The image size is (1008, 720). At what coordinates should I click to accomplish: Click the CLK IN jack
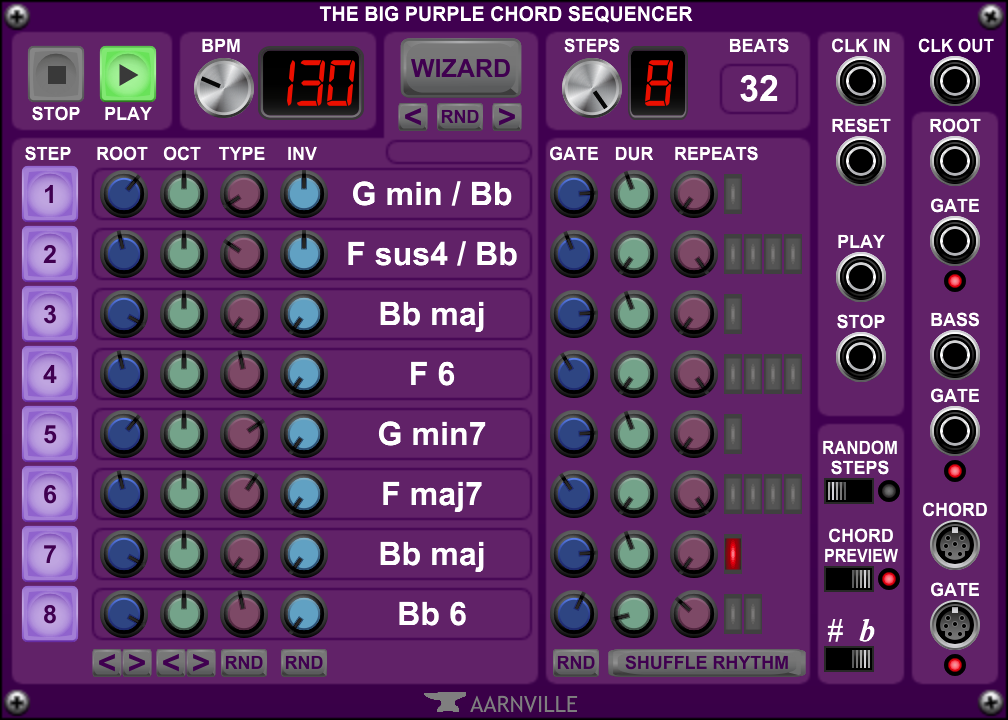click(860, 81)
